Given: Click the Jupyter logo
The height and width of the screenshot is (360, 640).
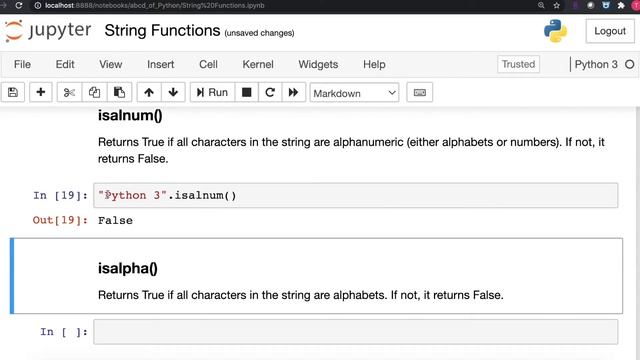Looking at the screenshot, I should [x=48, y=31].
